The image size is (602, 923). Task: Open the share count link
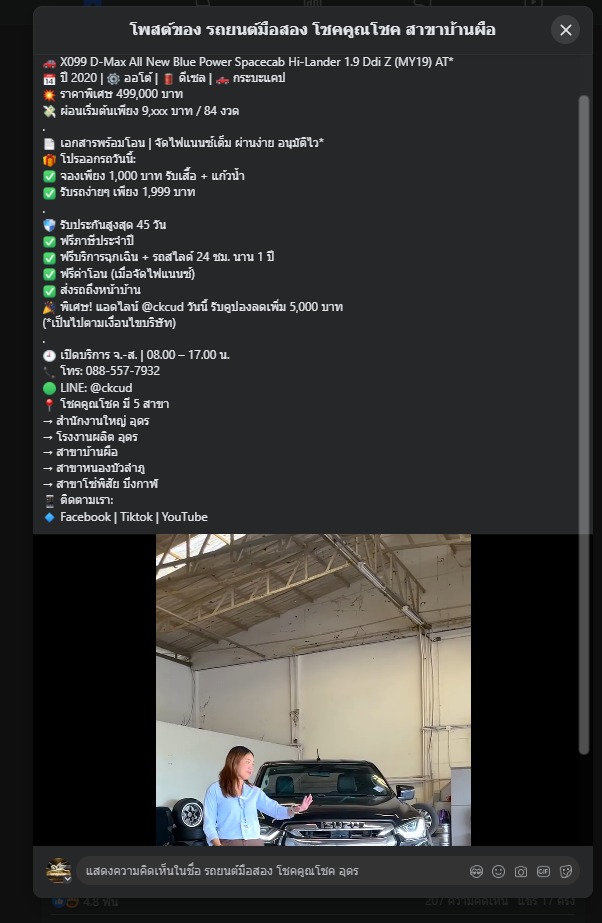[546, 901]
